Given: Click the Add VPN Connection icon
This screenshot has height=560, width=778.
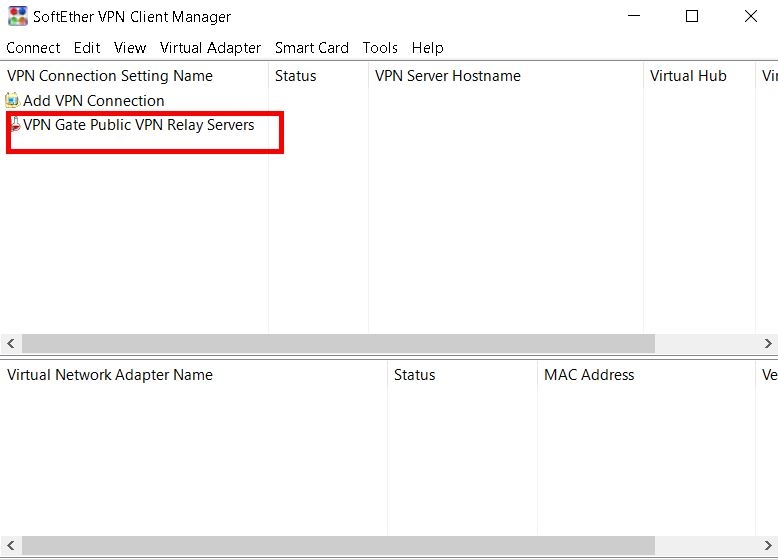Looking at the screenshot, I should [12, 100].
